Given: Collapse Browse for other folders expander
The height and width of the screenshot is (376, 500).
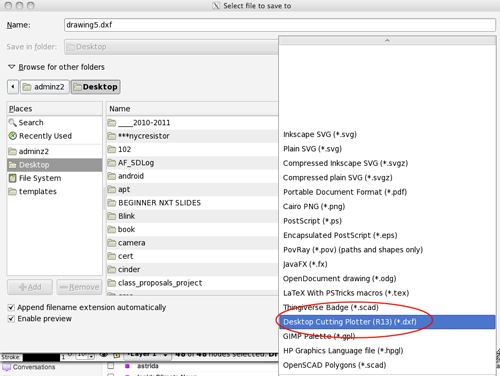Looking at the screenshot, I should pos(12,67).
